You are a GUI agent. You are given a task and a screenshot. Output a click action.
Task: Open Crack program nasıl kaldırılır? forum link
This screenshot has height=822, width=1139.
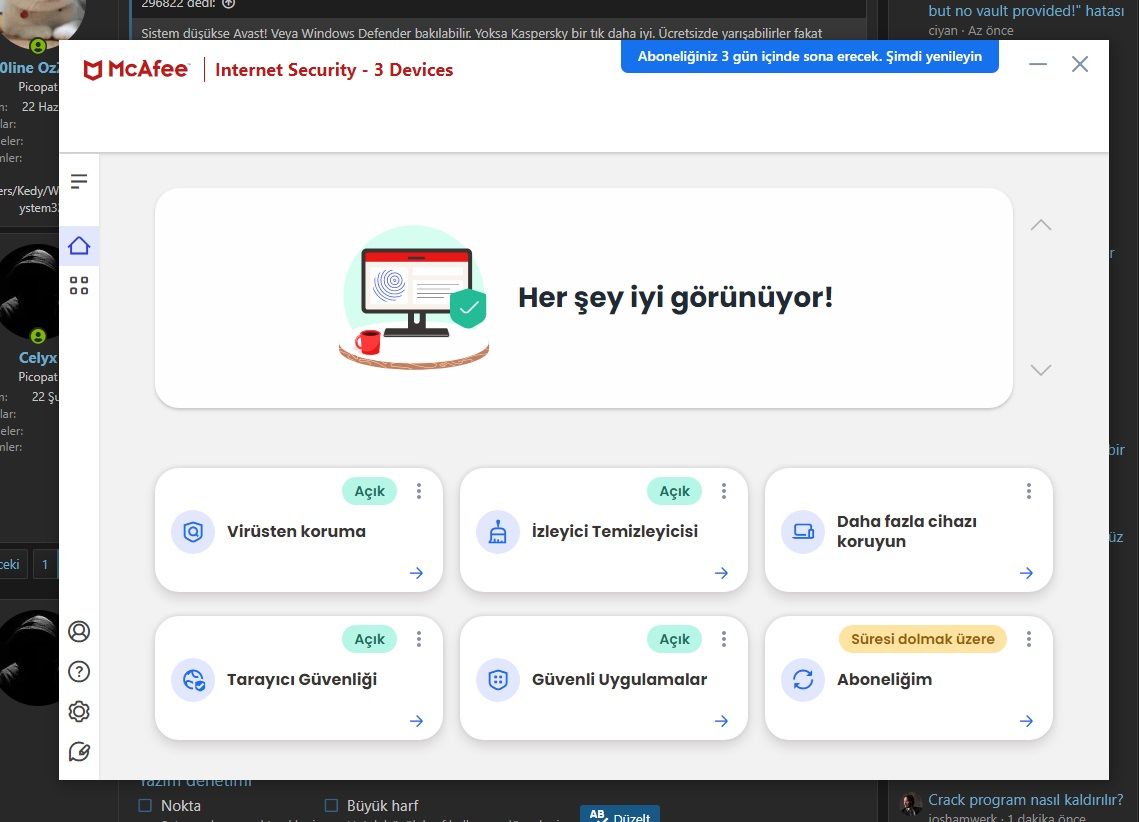click(x=1026, y=799)
